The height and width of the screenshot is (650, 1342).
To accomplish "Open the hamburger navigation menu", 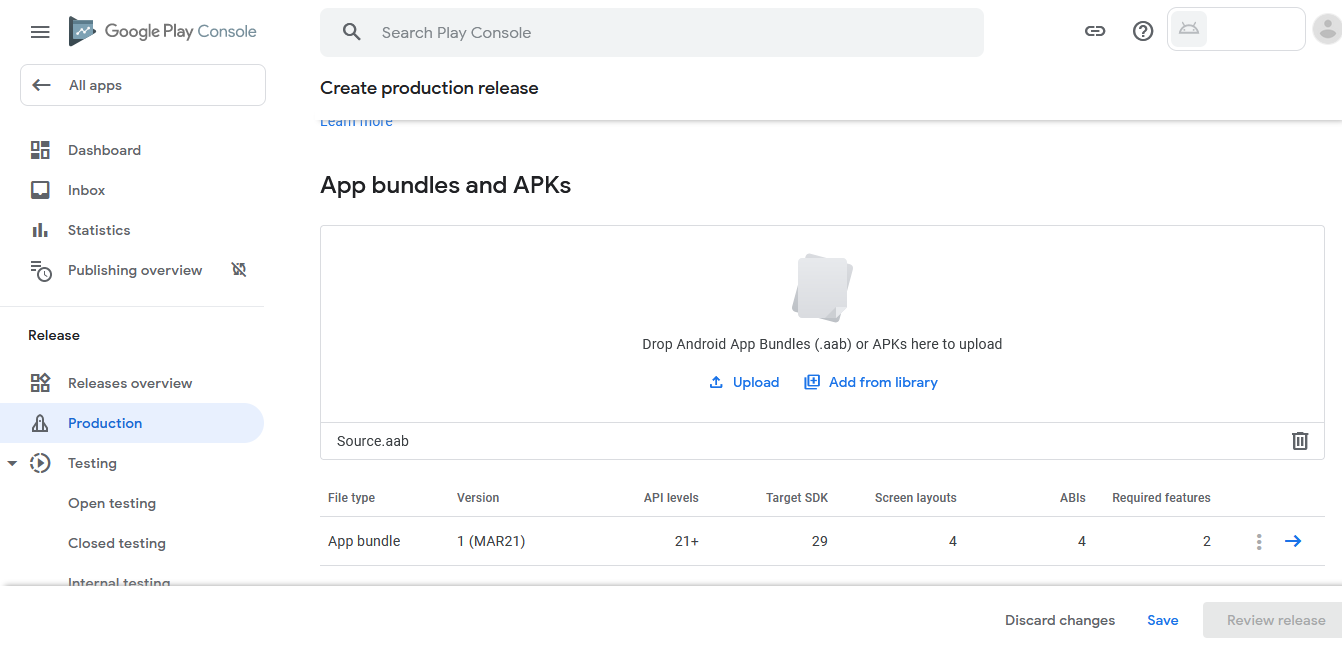I will tap(40, 32).
